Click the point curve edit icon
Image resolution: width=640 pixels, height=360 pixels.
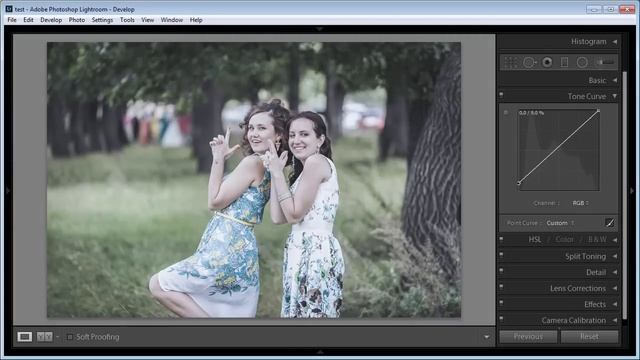click(610, 223)
